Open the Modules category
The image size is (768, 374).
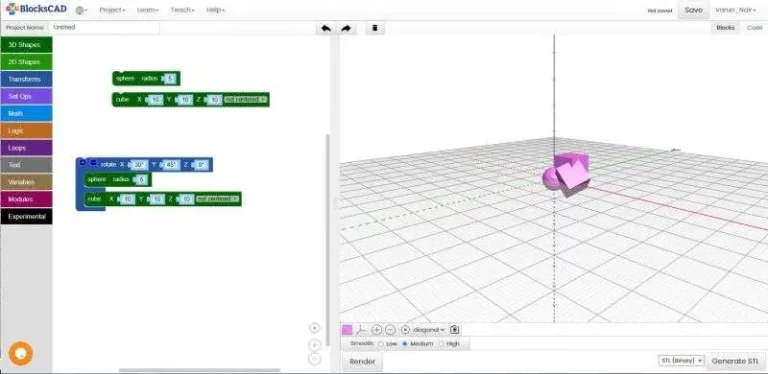pos(26,199)
